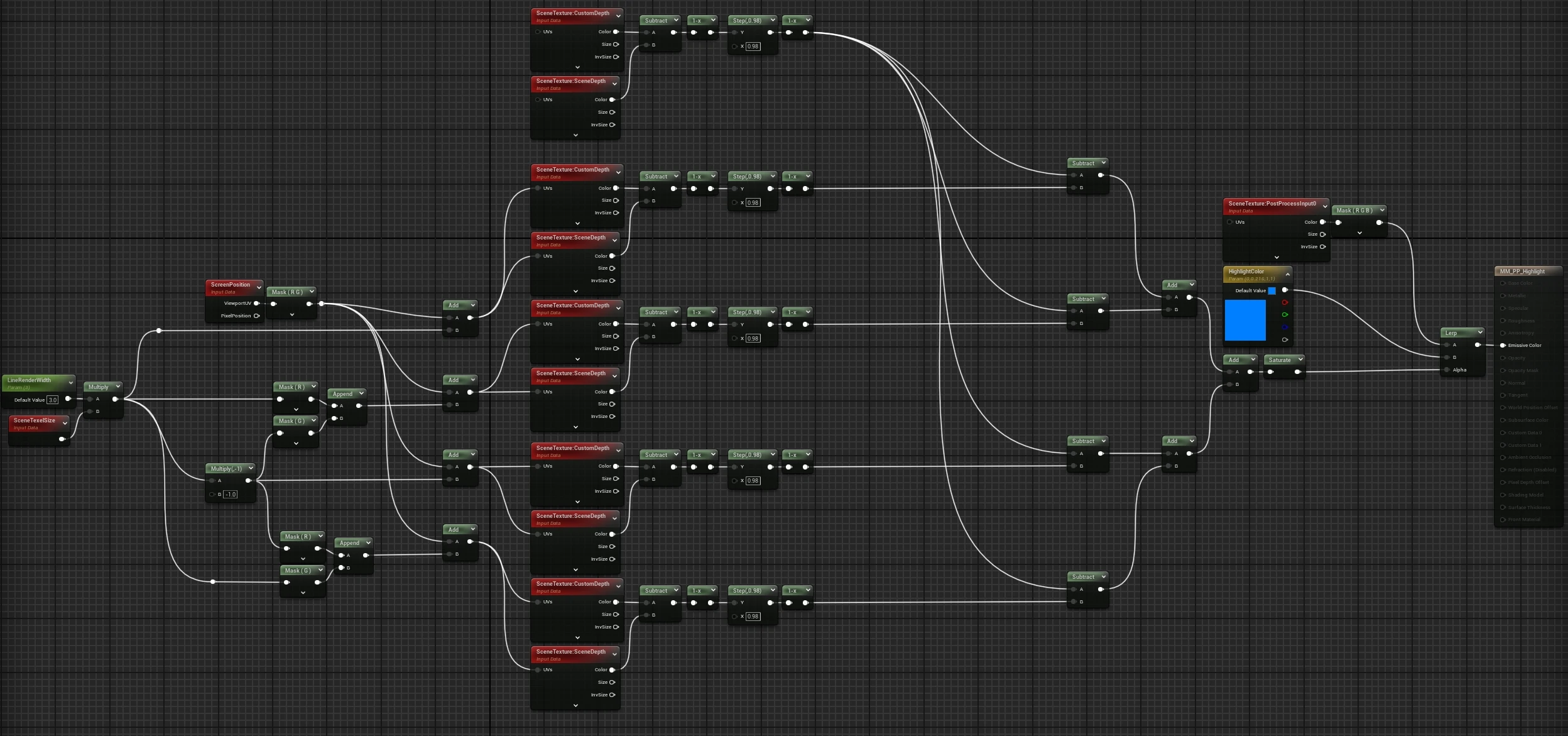Image resolution: width=1568 pixels, height=736 pixels.
Task: Click the Lerp node's Alpha input pin
Action: coord(1447,370)
